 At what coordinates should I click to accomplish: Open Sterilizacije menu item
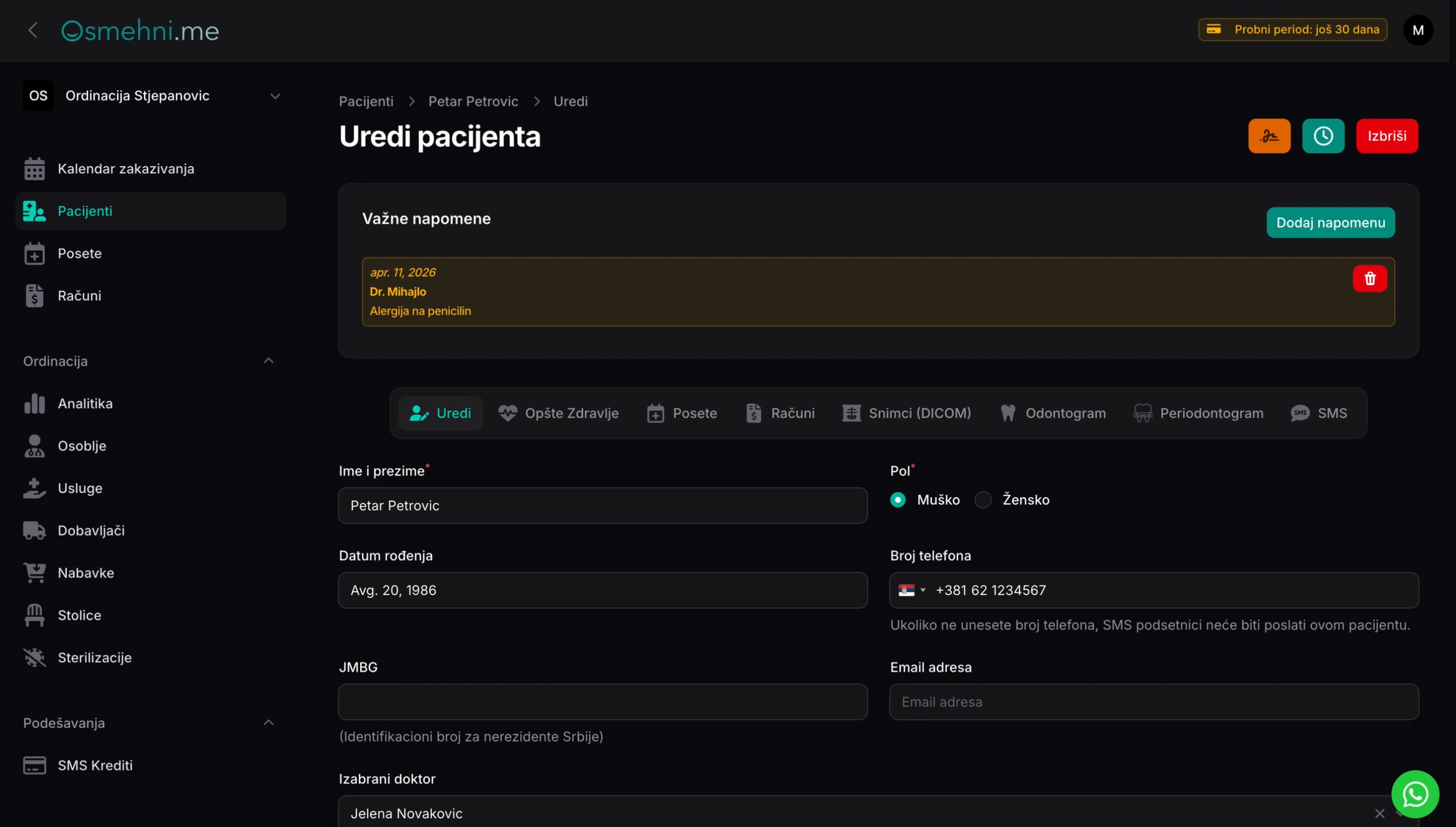(x=152, y=658)
